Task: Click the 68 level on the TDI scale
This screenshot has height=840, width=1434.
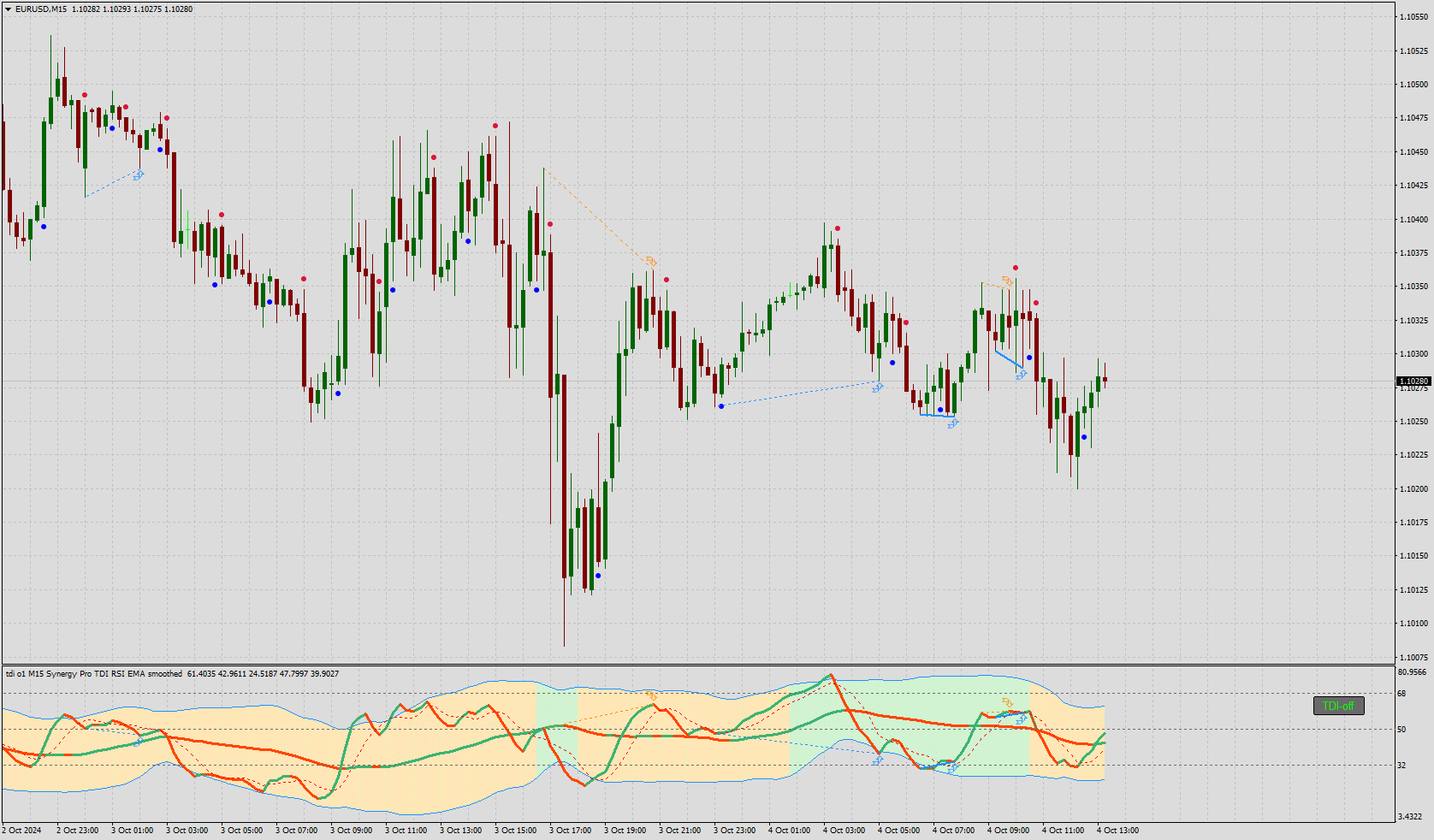Action: tap(1401, 694)
